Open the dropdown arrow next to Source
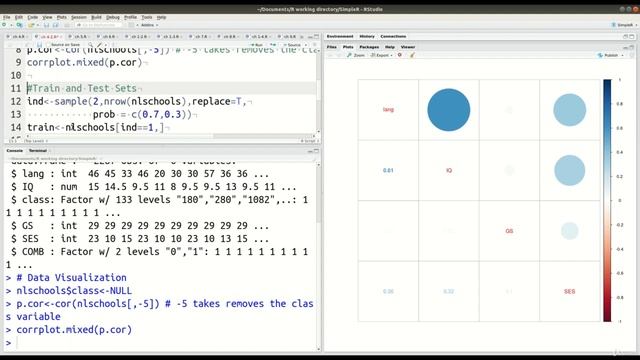This screenshot has width=640, height=360. point(306,45)
